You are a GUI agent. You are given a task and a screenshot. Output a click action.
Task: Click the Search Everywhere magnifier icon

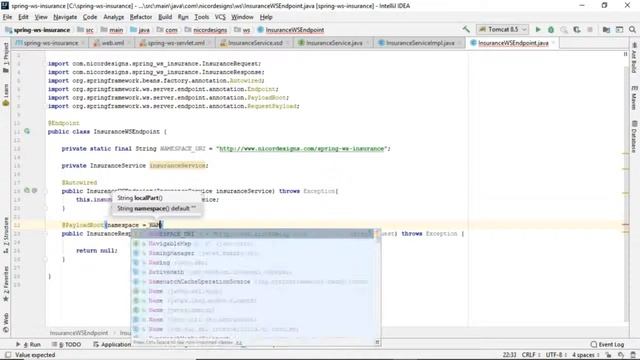[x=632, y=29]
